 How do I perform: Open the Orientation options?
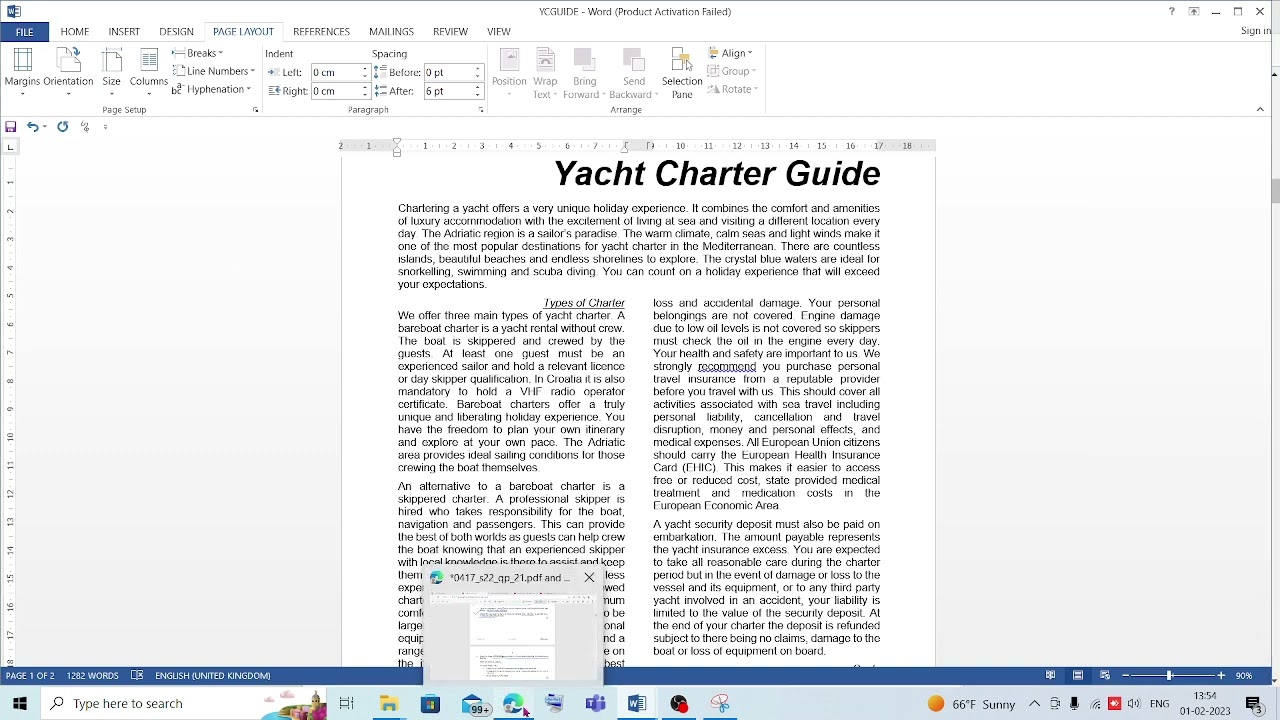pos(68,72)
